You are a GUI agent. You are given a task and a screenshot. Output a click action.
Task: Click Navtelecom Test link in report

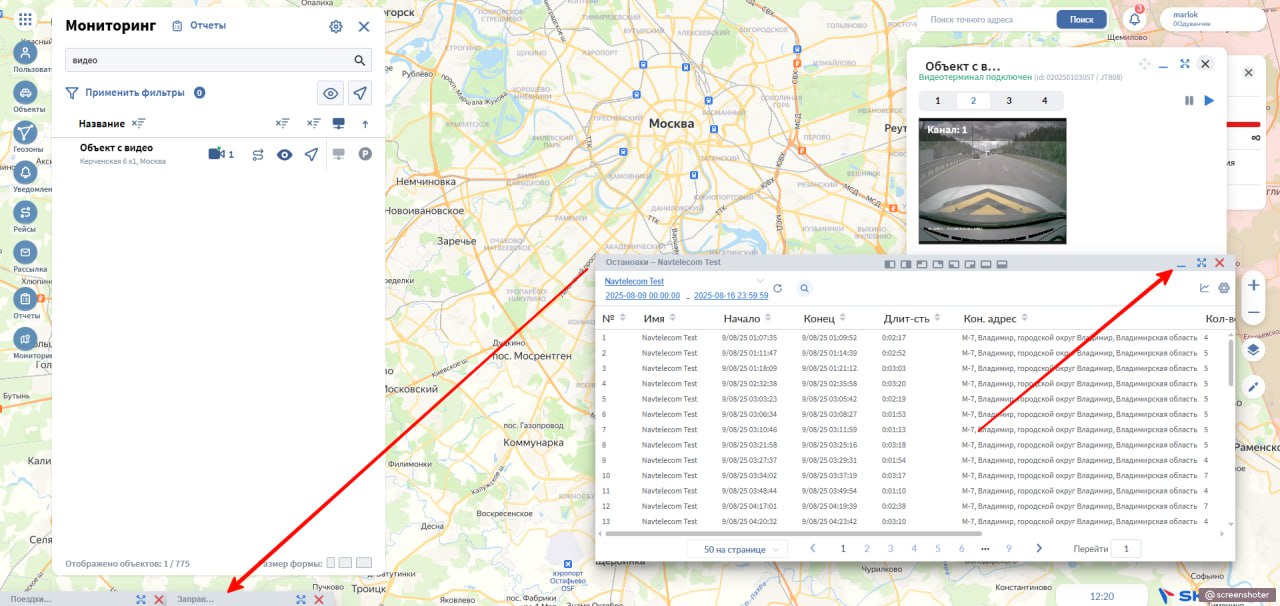tap(634, 282)
